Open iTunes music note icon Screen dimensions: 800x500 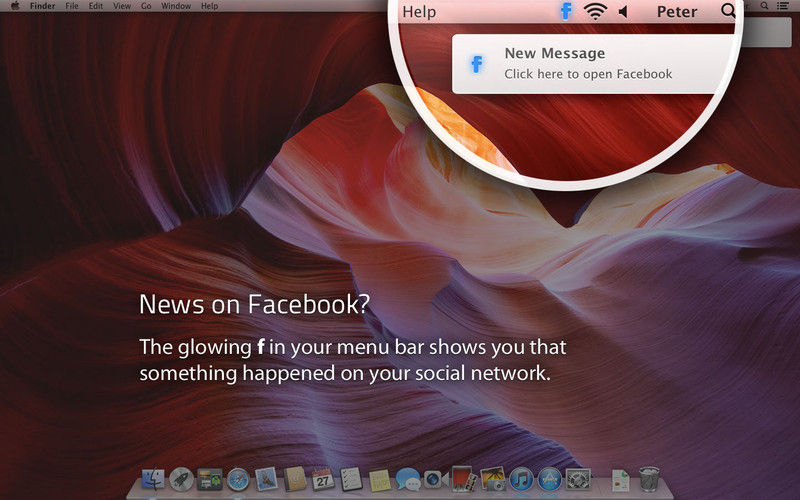pyautogui.click(x=521, y=480)
